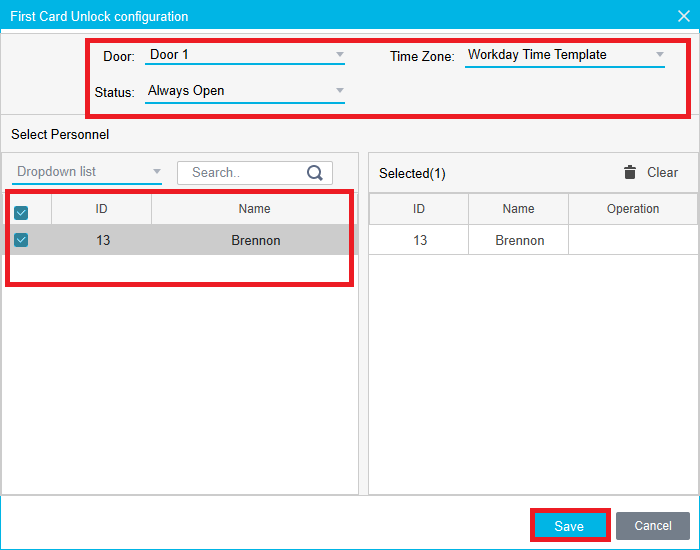
Task: Uncheck the checkbox for Brennon
Action: tap(21, 240)
